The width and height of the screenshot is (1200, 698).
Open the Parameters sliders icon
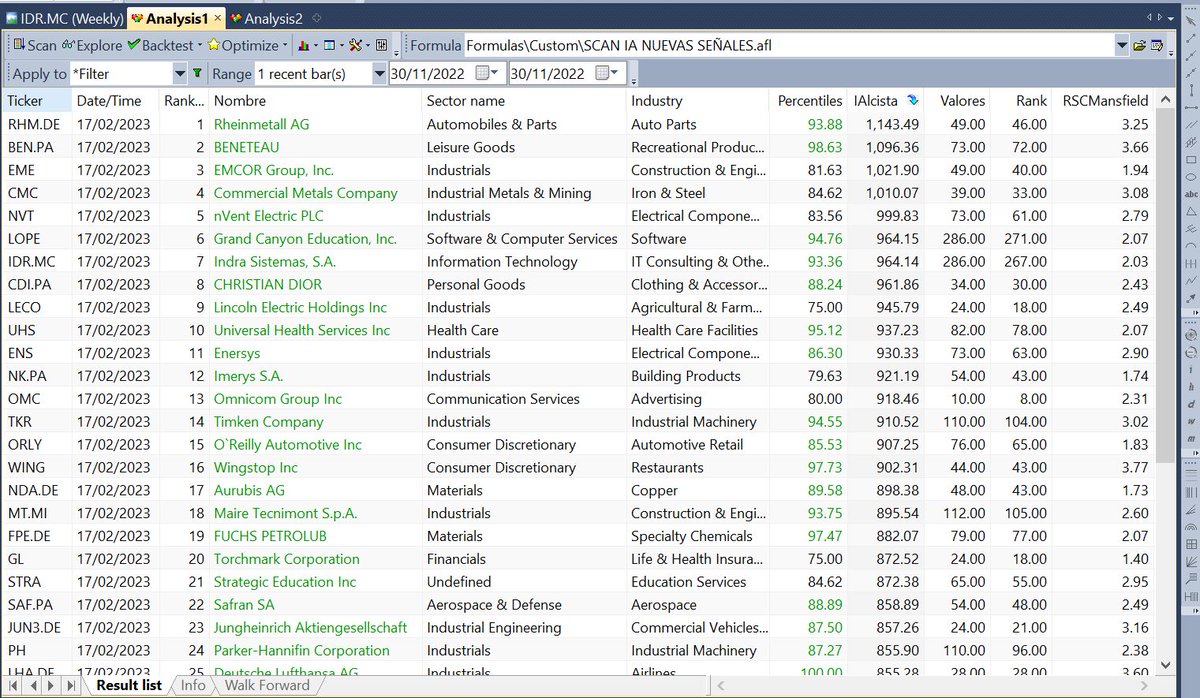[381, 45]
